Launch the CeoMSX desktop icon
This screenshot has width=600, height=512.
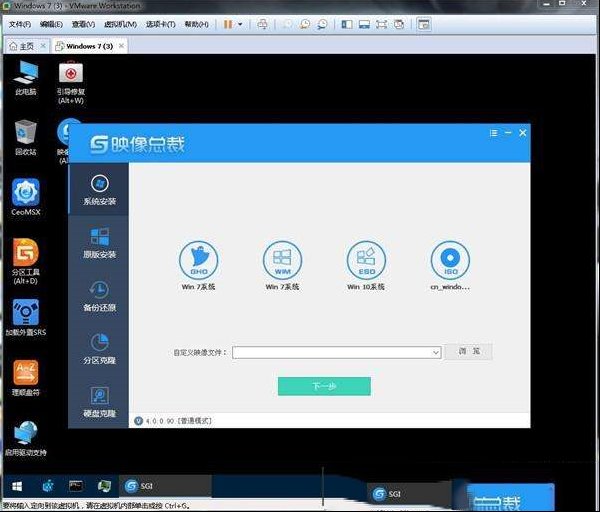(x=26, y=197)
